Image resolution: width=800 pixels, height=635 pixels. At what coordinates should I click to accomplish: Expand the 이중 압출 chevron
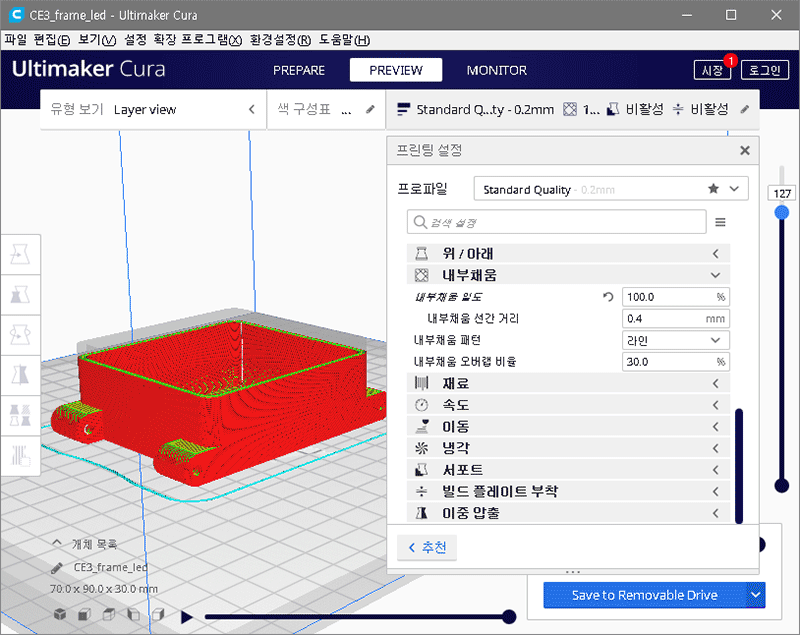pos(716,513)
